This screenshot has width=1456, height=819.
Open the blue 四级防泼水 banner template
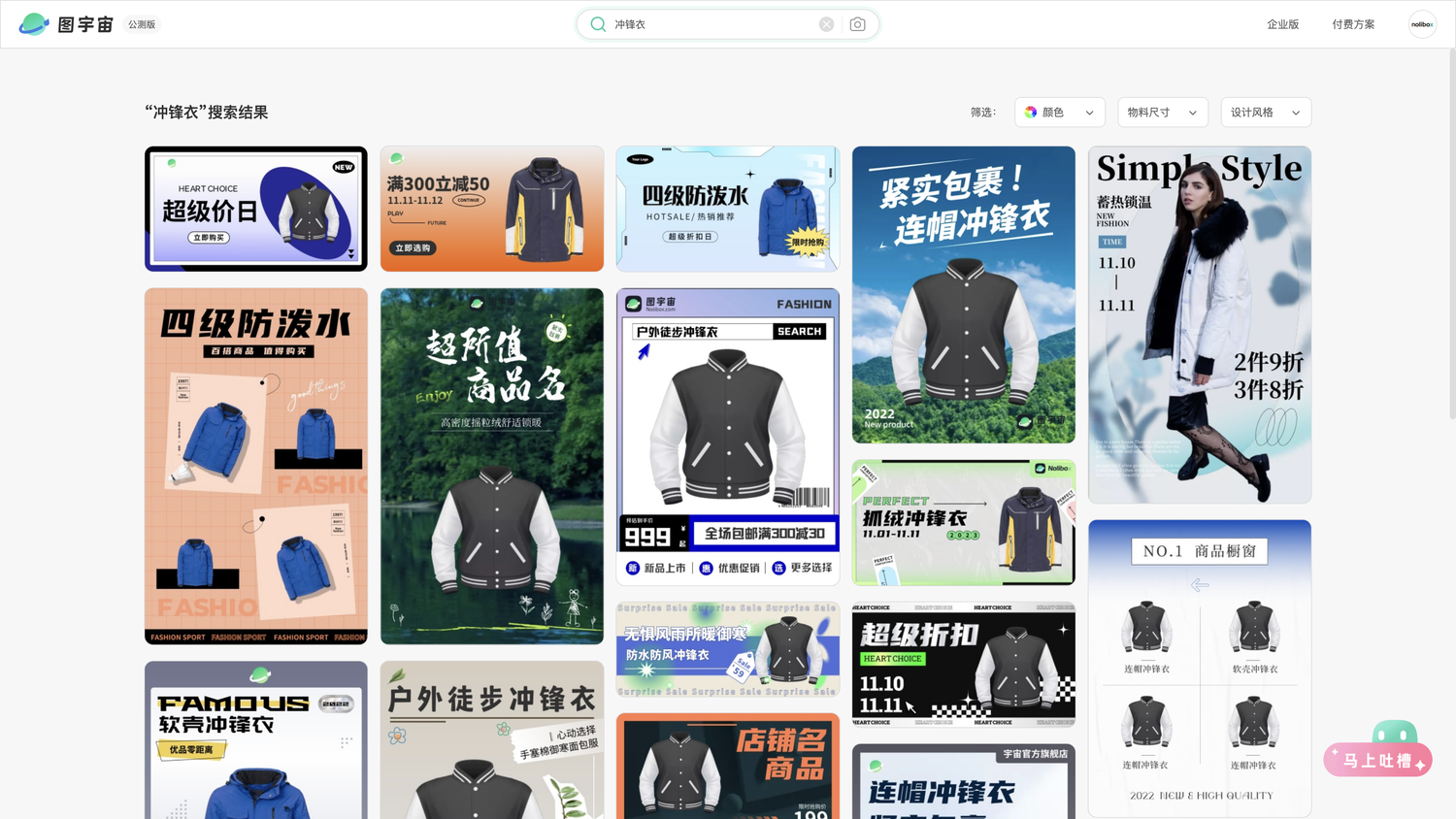[728, 209]
